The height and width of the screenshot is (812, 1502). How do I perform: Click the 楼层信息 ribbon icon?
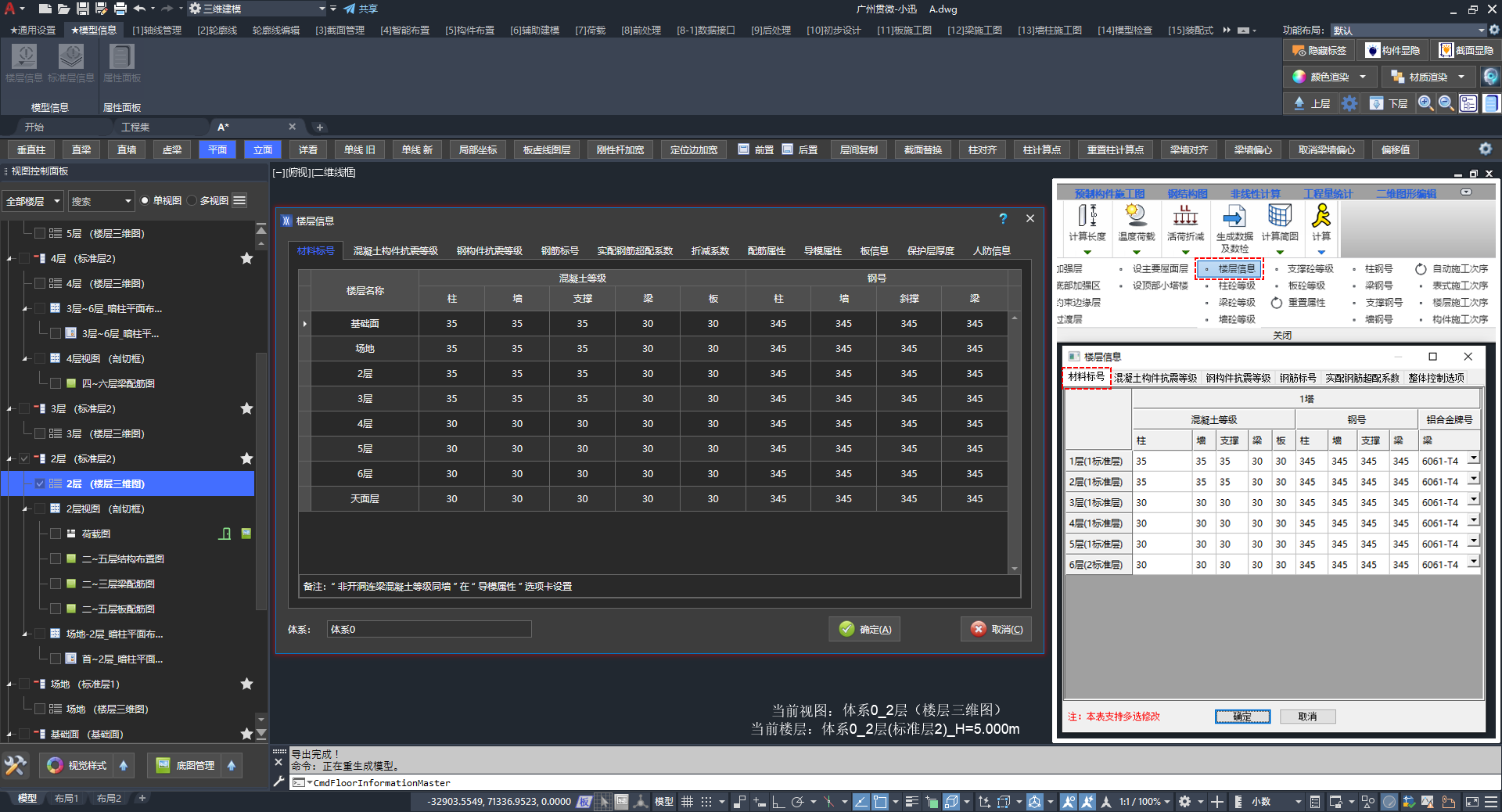pyautogui.click(x=24, y=58)
